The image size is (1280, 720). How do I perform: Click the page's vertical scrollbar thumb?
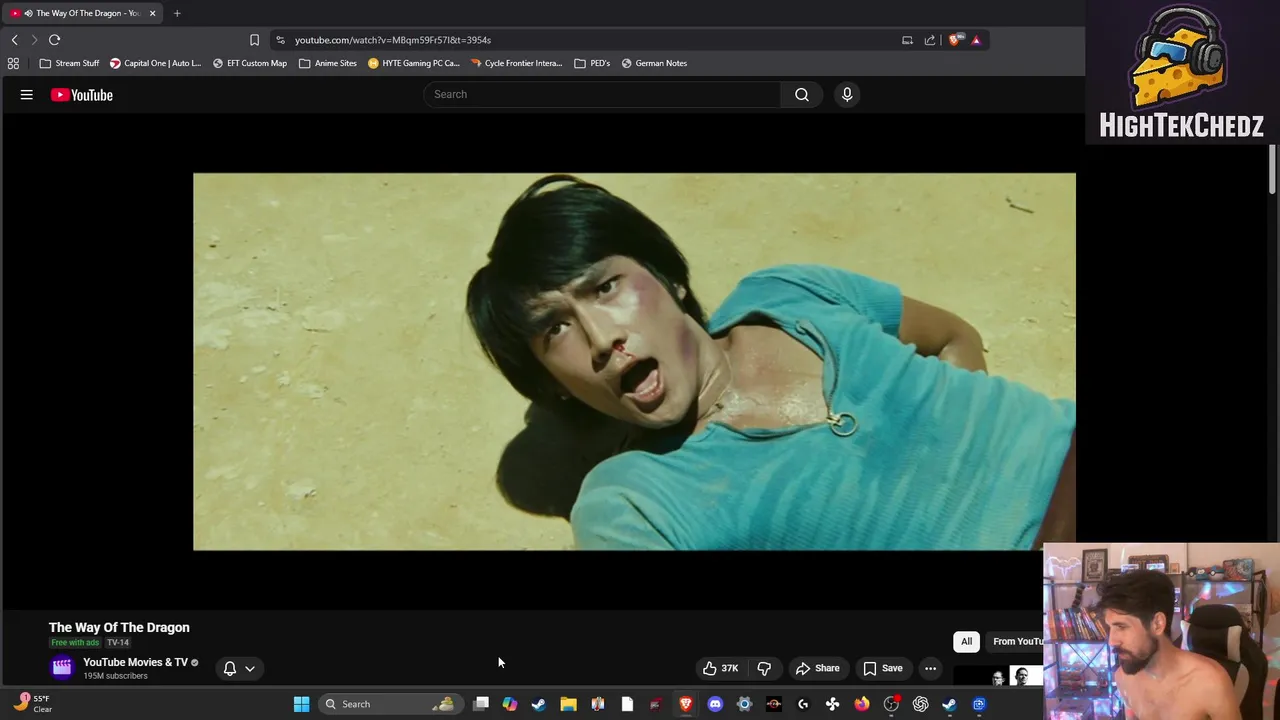(1272, 170)
